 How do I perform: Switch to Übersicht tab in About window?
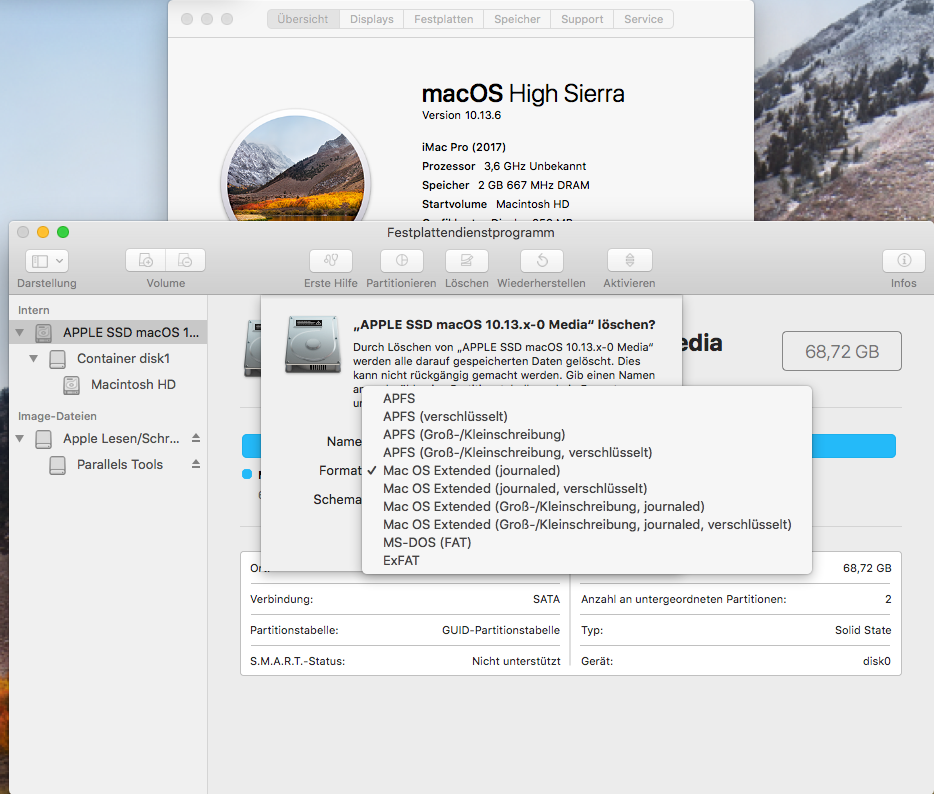pyautogui.click(x=303, y=19)
